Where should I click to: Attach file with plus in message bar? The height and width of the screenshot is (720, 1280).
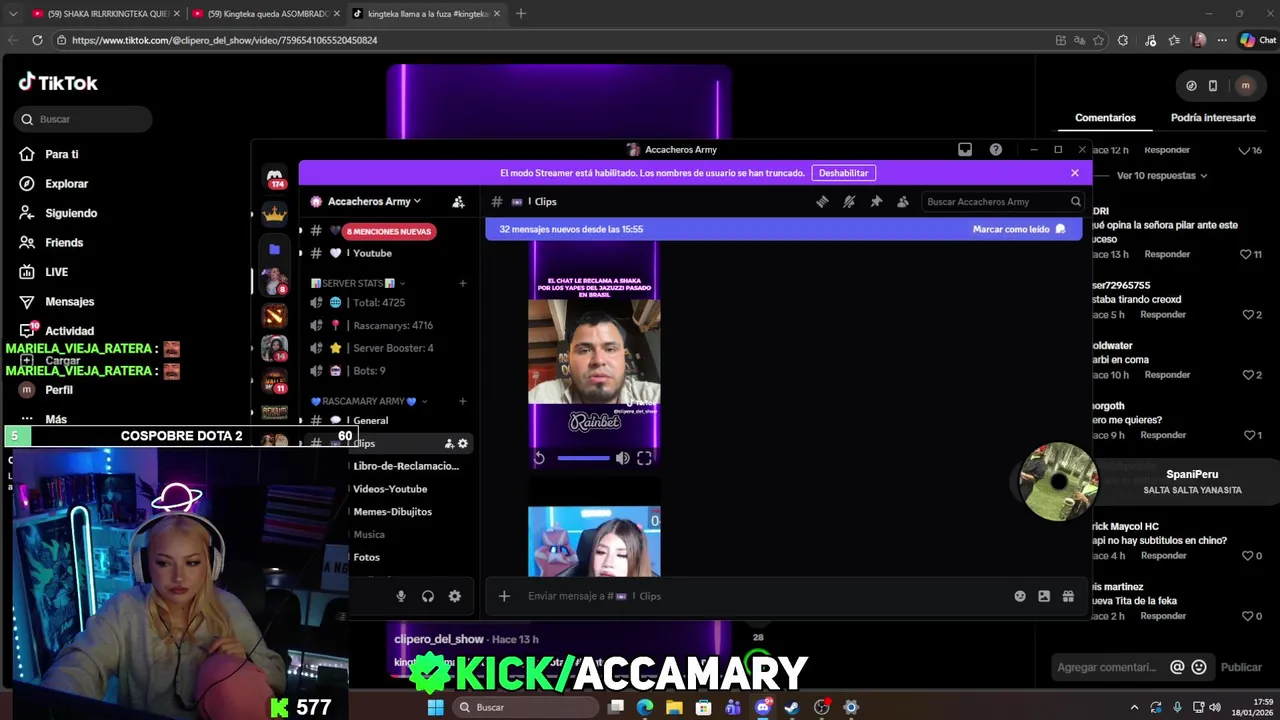click(504, 596)
